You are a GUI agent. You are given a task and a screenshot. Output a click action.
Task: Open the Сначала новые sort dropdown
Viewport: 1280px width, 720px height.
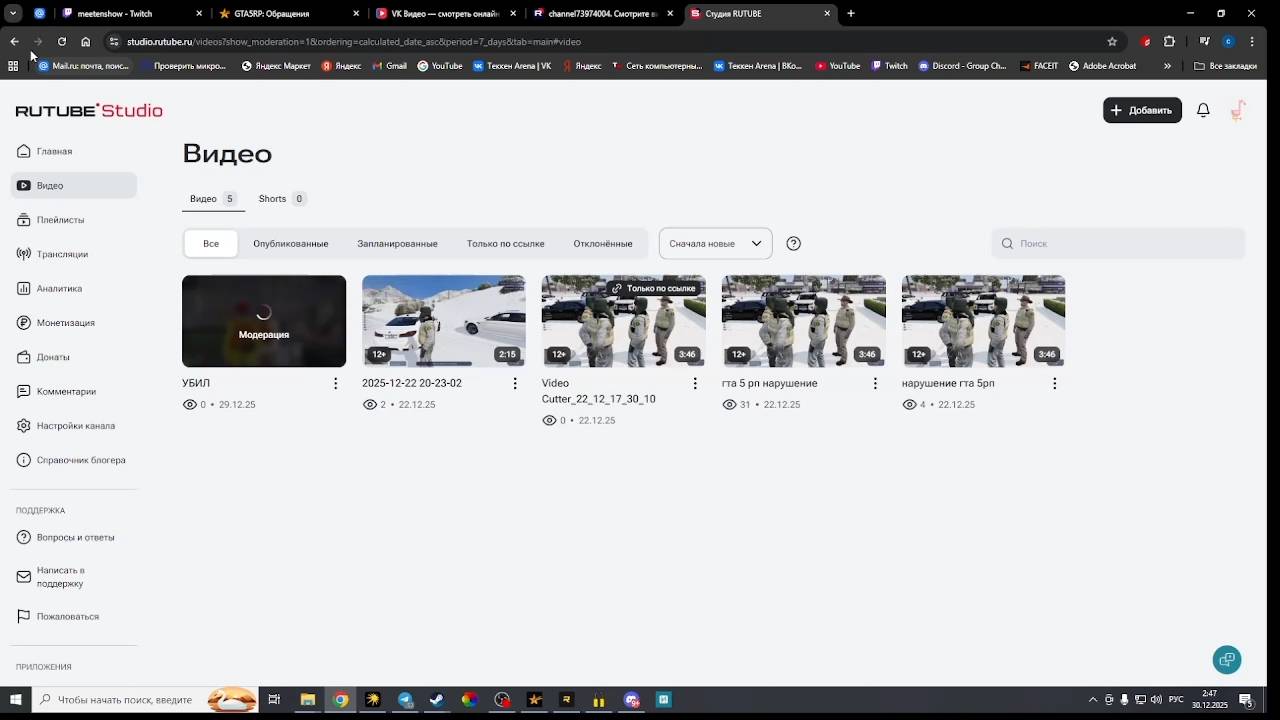[x=715, y=243]
